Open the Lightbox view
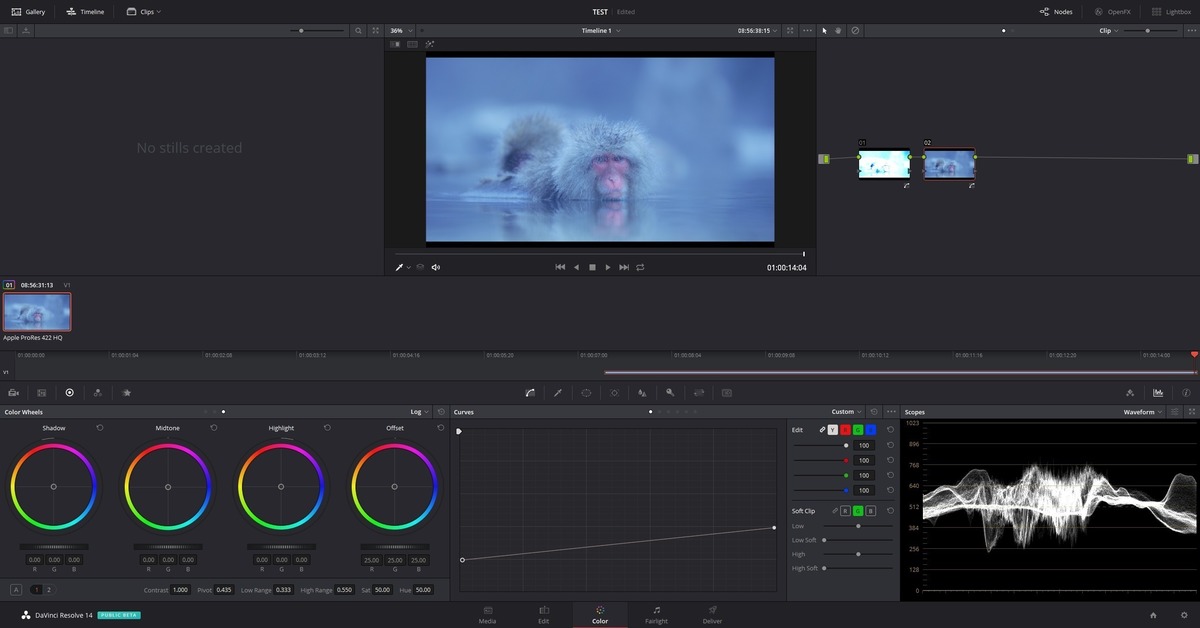1200x628 pixels. (x=1171, y=12)
